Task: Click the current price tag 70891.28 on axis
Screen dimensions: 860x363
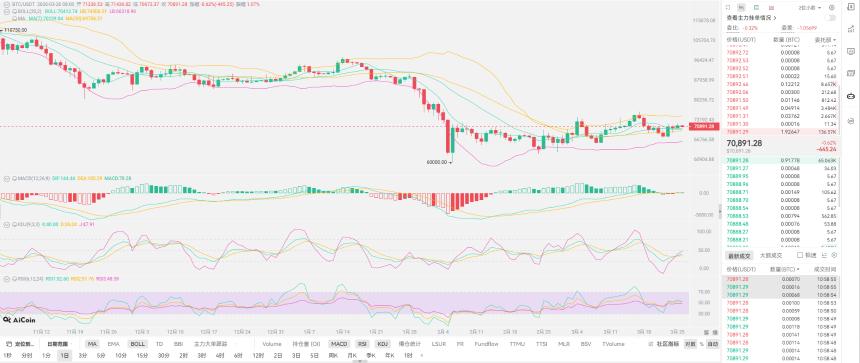Action: (x=704, y=126)
